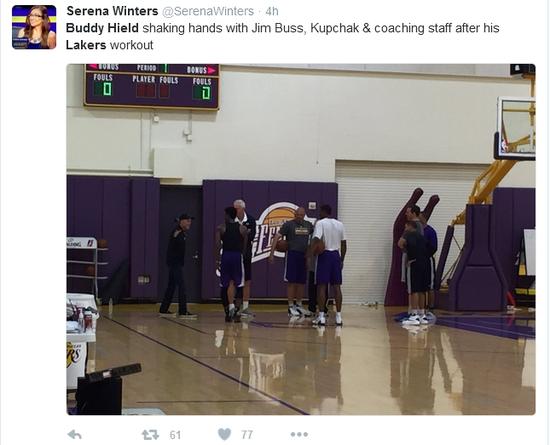Click the tweet text mentioning Jim Buss
This screenshot has width=550, height=445.
(x=282, y=36)
